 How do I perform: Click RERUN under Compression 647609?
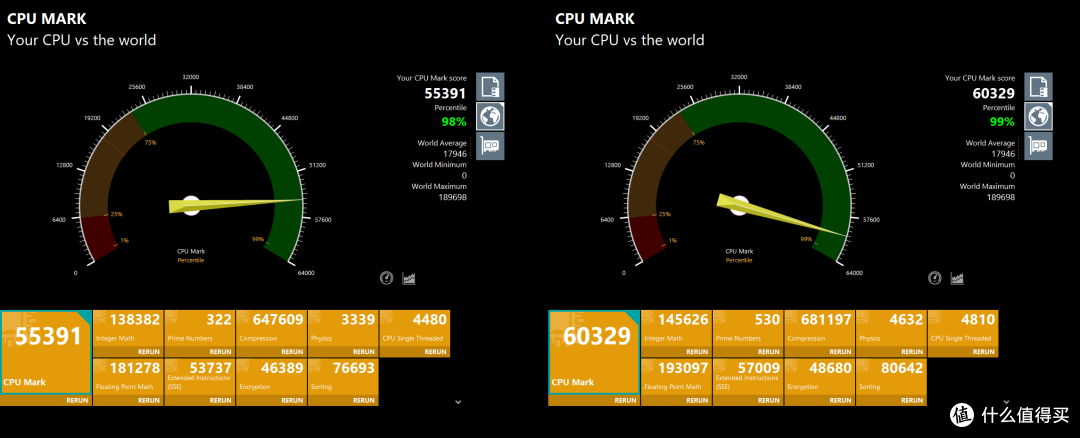pos(292,352)
